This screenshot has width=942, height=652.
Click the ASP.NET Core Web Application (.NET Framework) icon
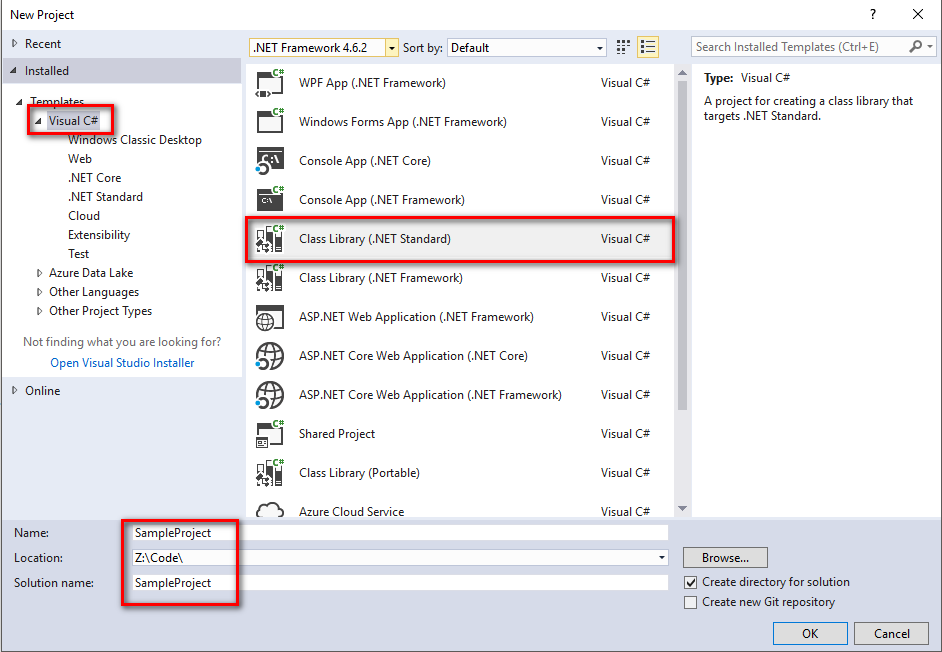[x=270, y=395]
